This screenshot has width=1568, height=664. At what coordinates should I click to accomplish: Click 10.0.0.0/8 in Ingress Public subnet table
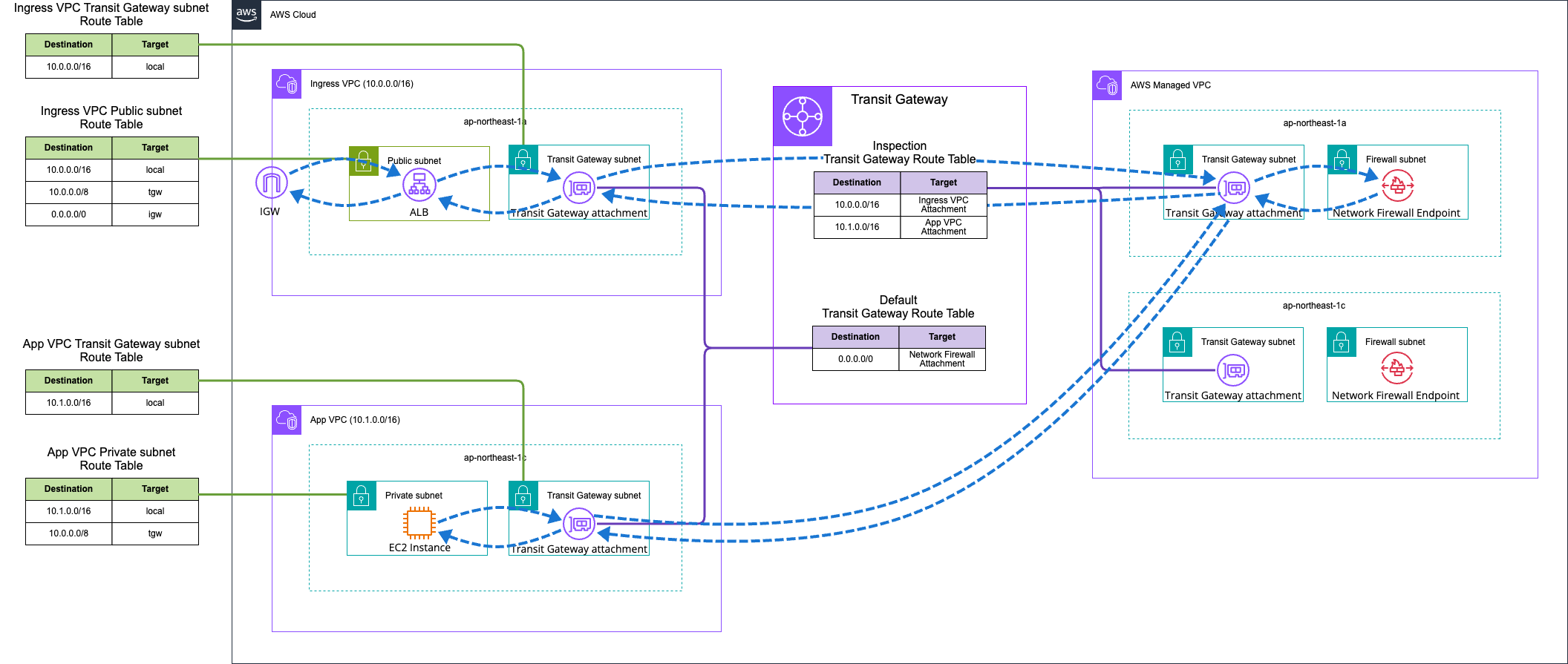click(69, 192)
